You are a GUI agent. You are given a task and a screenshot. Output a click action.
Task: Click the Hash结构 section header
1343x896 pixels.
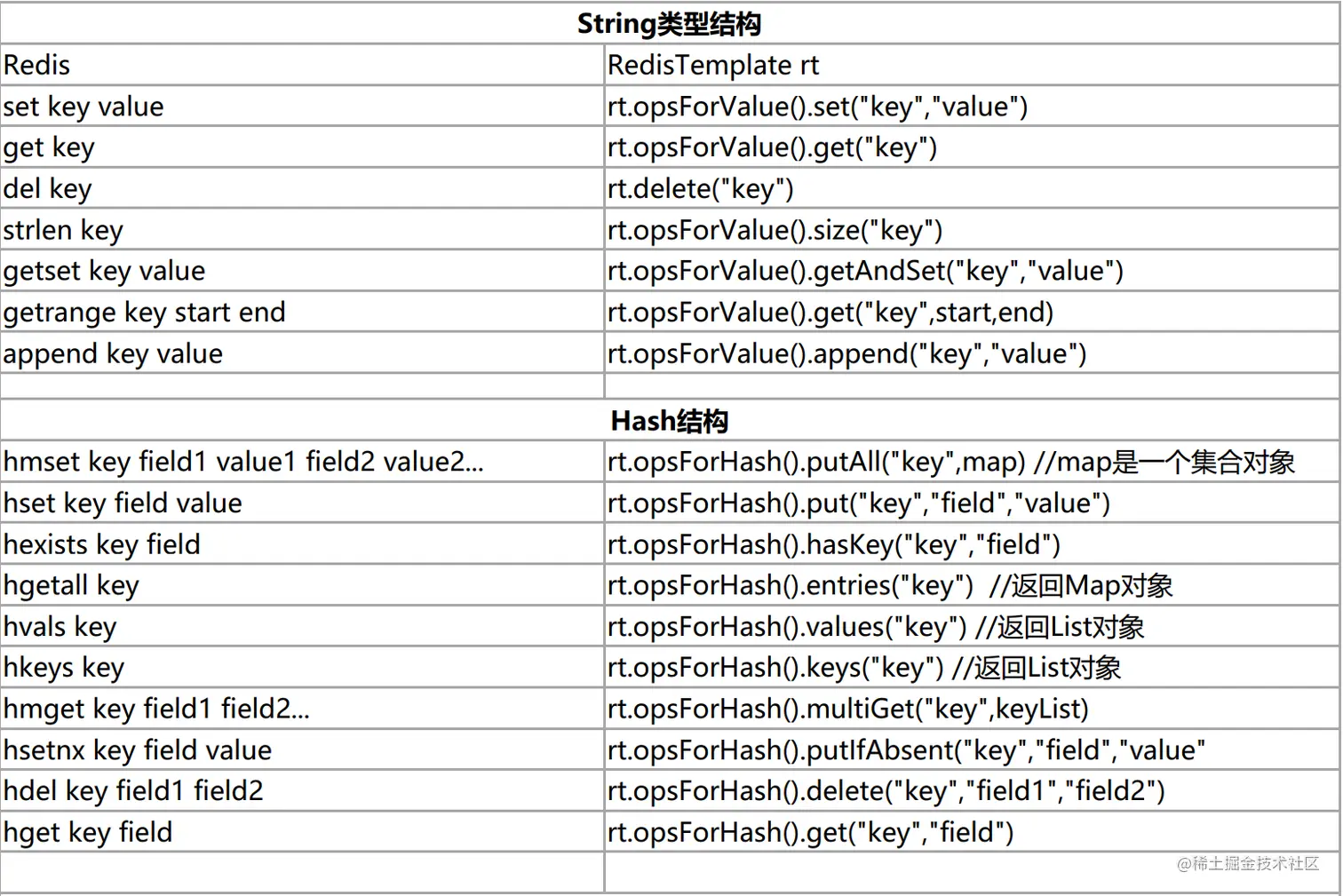tap(669, 421)
